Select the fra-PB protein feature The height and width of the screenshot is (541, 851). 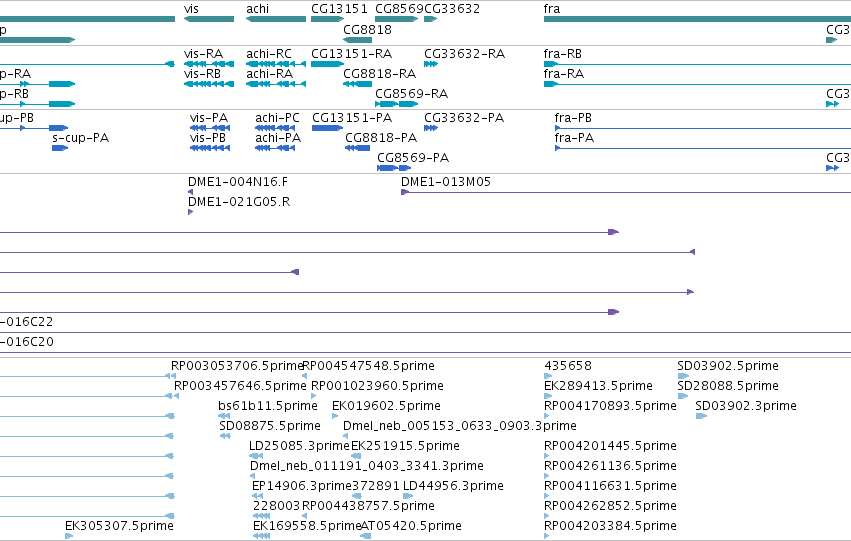(x=703, y=128)
